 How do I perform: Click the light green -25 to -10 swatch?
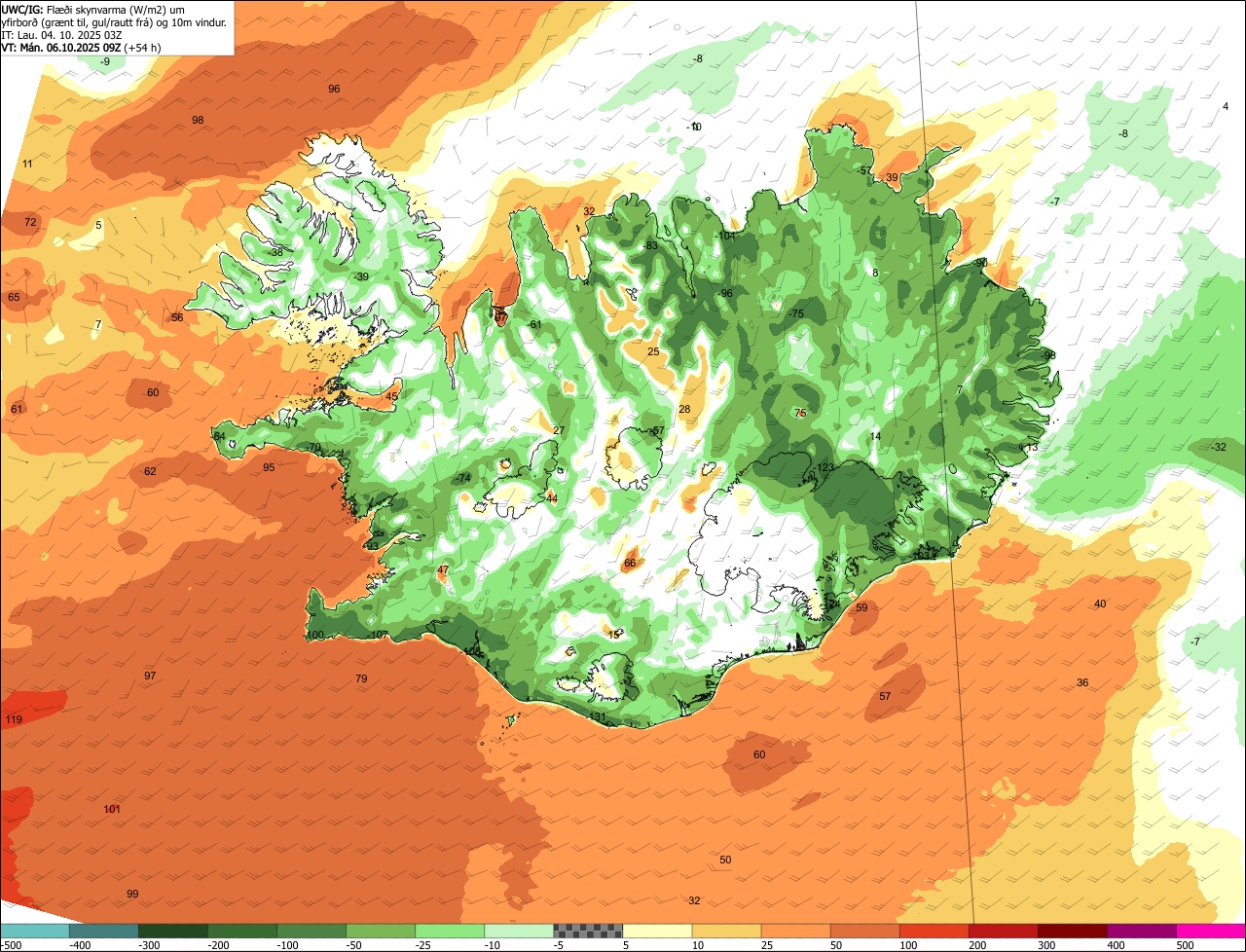click(450, 931)
